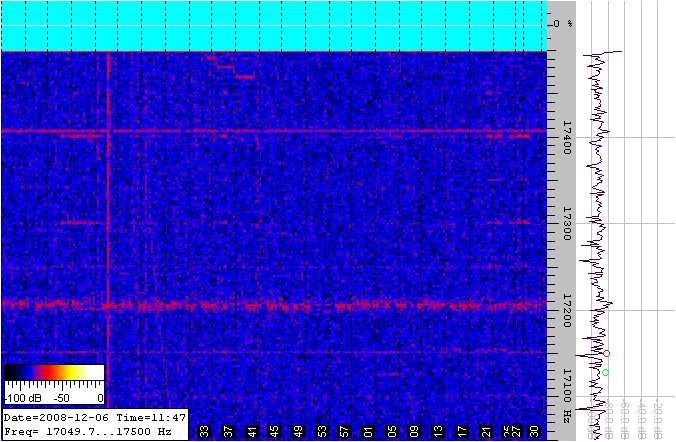Viewport: 676px width, 442px height.
Task: Select the 17200 frequency axis label
Action: click(567, 310)
